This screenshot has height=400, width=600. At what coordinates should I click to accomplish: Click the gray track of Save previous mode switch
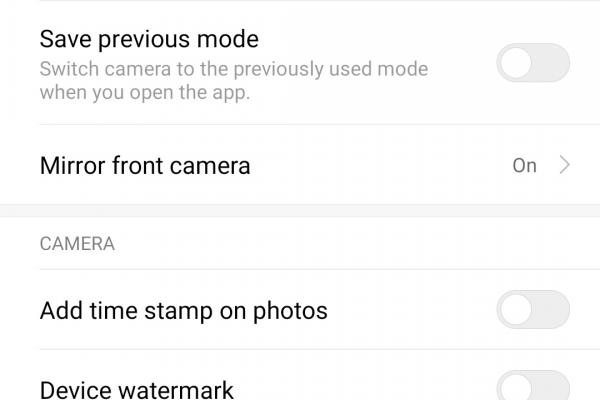(553, 66)
